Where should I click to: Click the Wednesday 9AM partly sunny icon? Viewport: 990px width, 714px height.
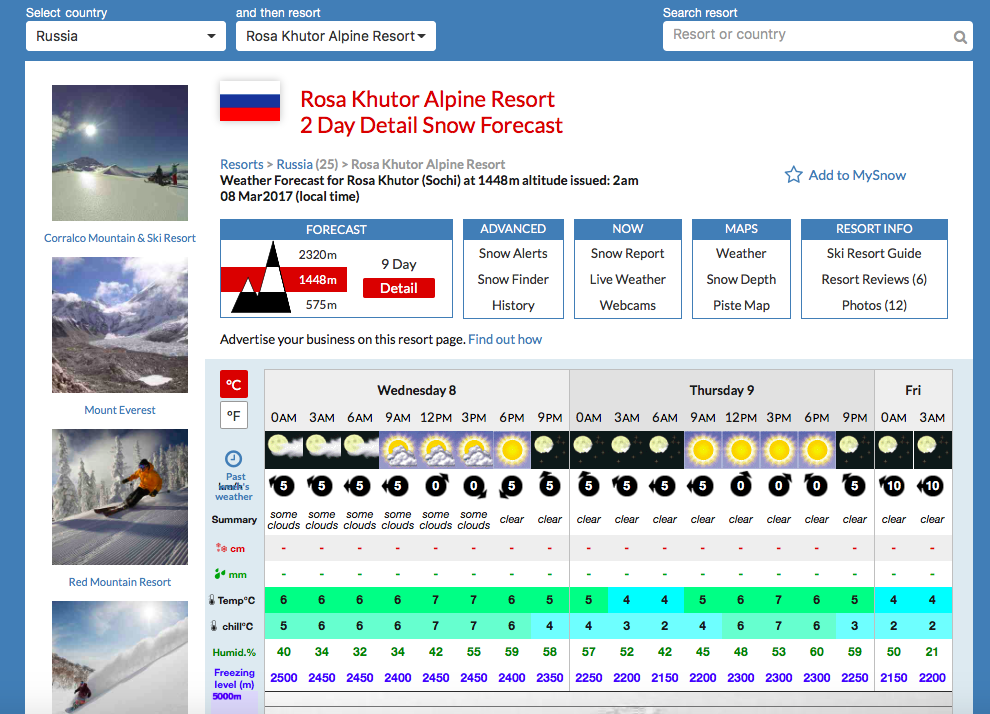(x=398, y=449)
